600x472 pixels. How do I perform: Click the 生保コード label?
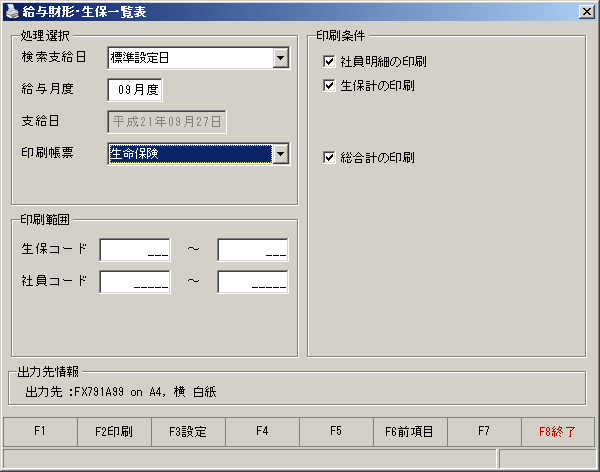tap(54, 249)
